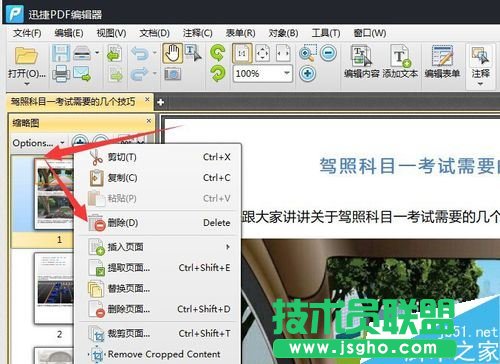
Task: Open the Object (对象) menu
Action: point(283,33)
